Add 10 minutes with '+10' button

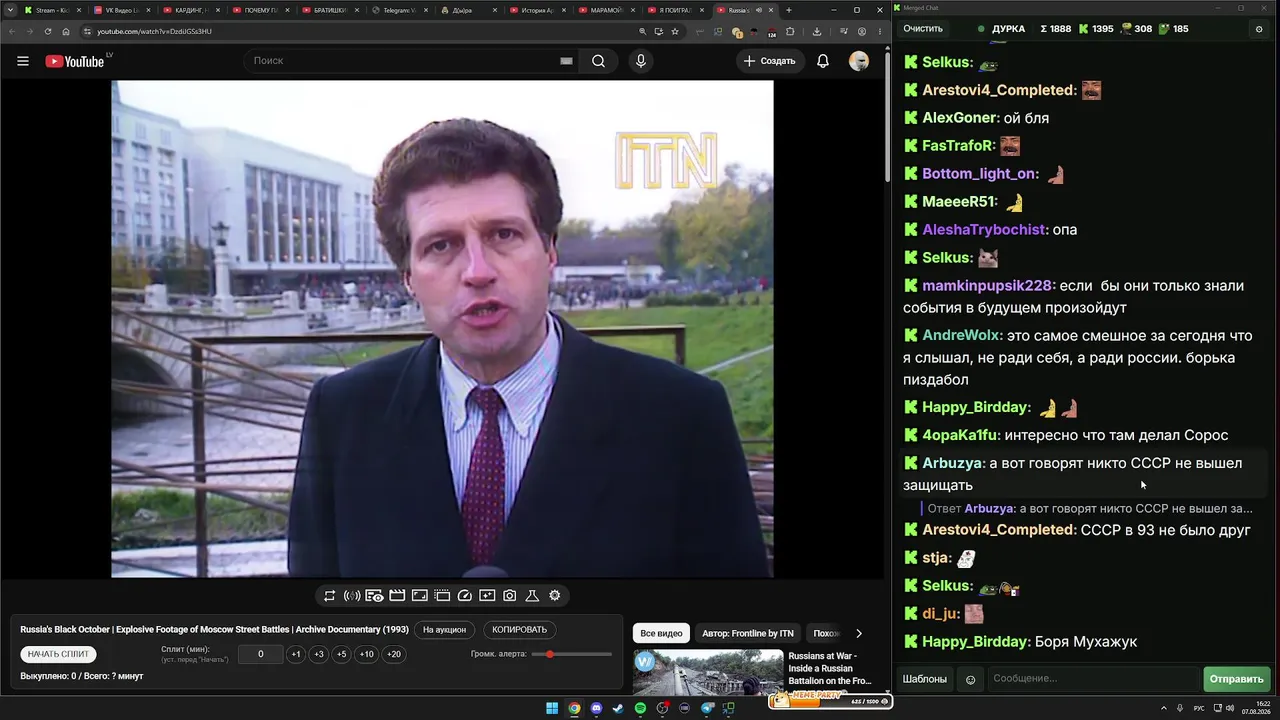pyautogui.click(x=367, y=654)
